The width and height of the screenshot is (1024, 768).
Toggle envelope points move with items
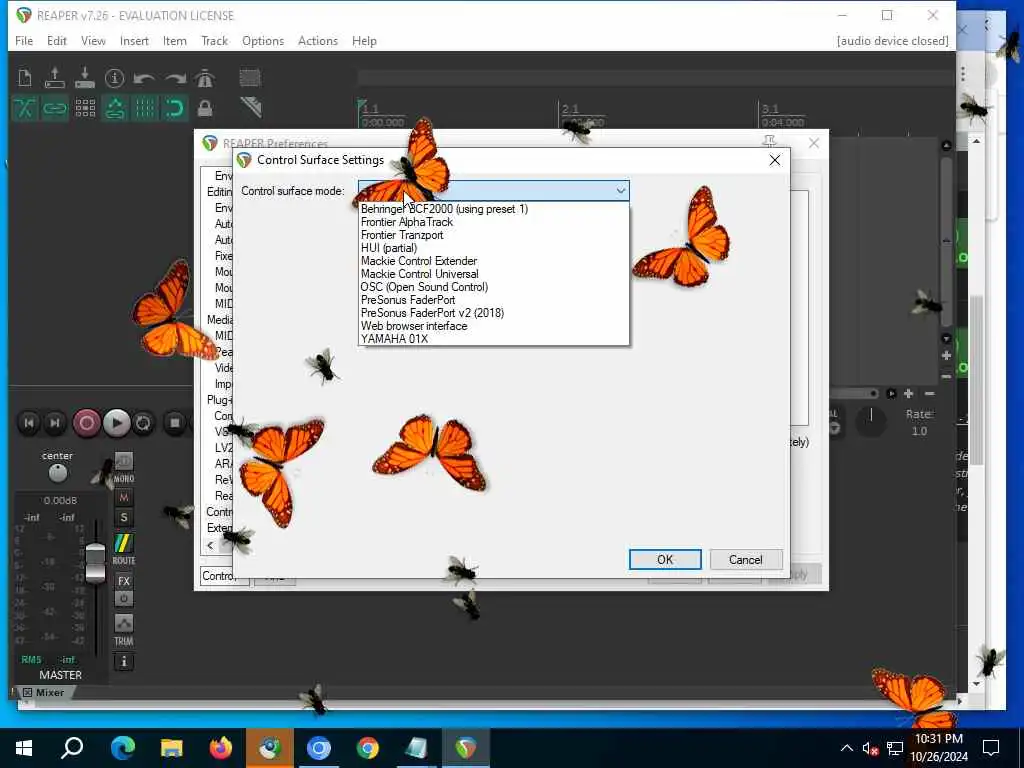tap(115, 108)
